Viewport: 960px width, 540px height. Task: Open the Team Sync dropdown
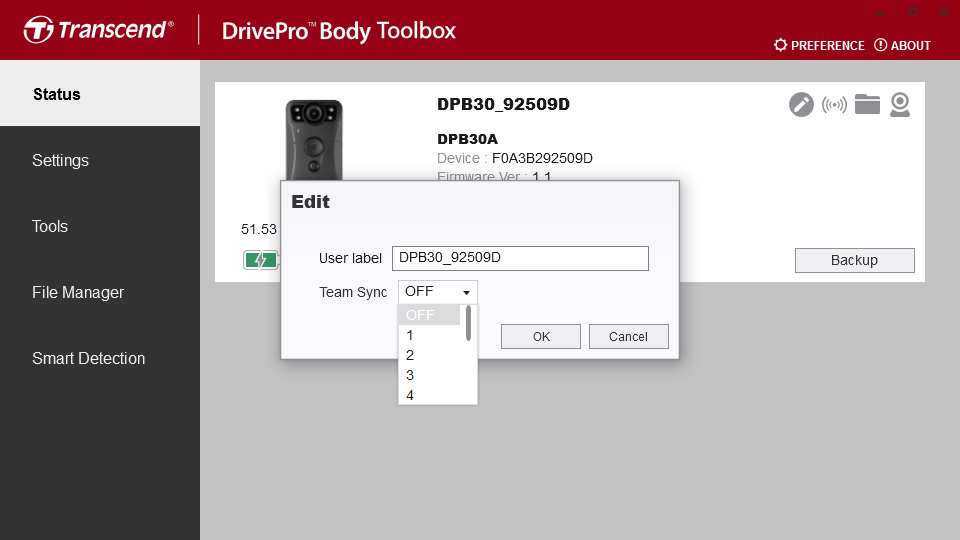(x=437, y=292)
